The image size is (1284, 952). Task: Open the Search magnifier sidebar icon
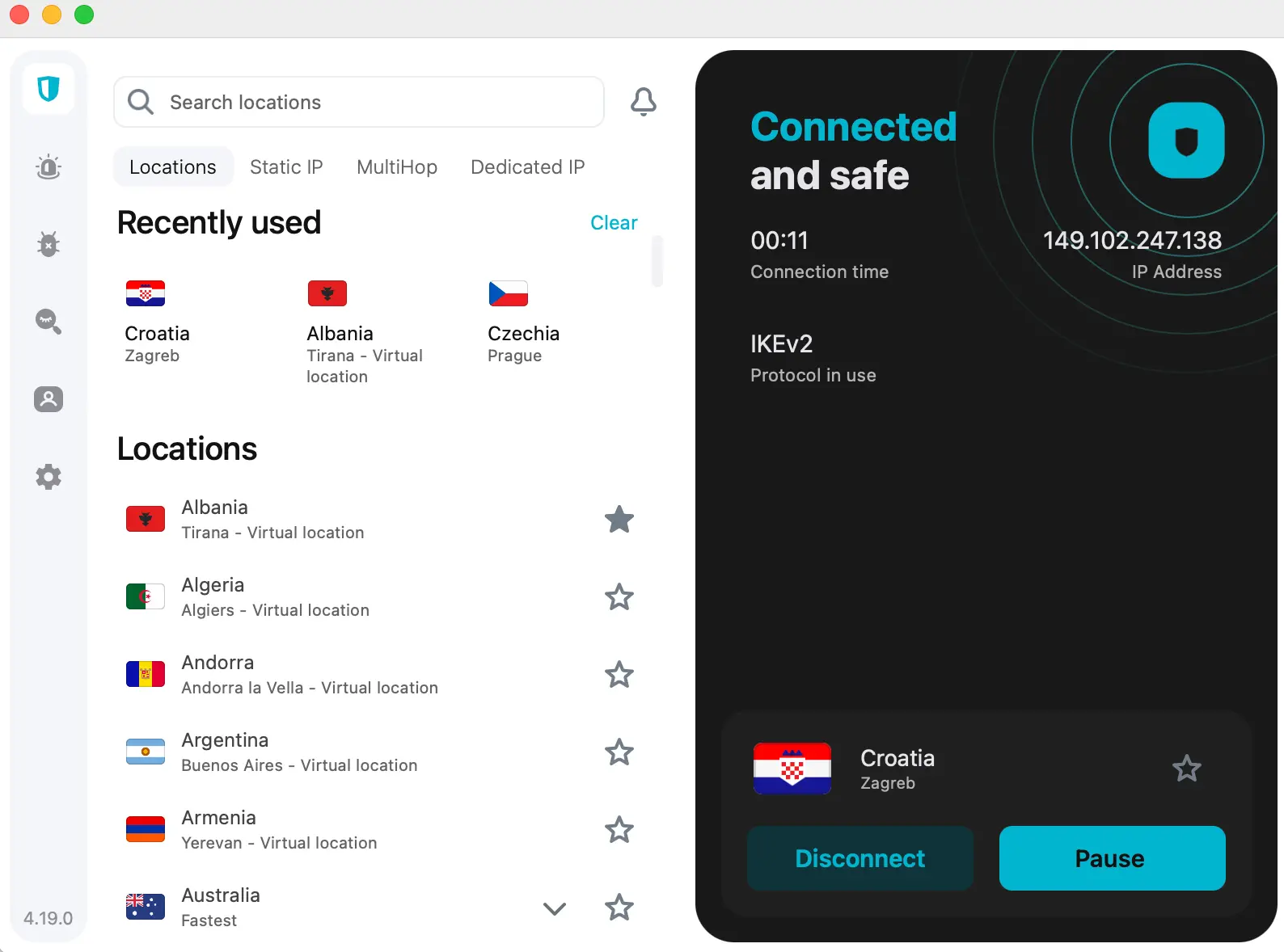(x=49, y=321)
